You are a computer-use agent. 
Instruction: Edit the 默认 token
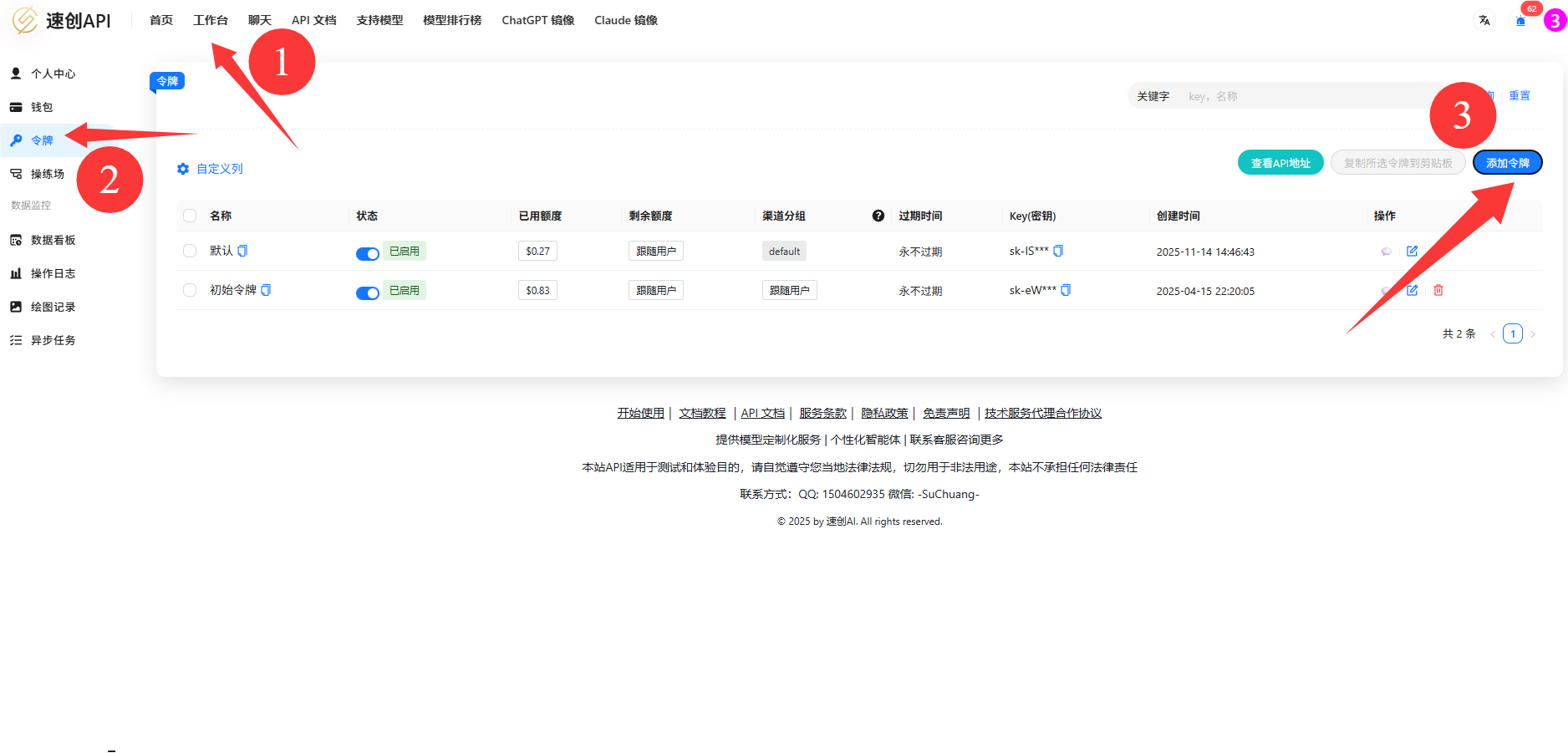1413,251
